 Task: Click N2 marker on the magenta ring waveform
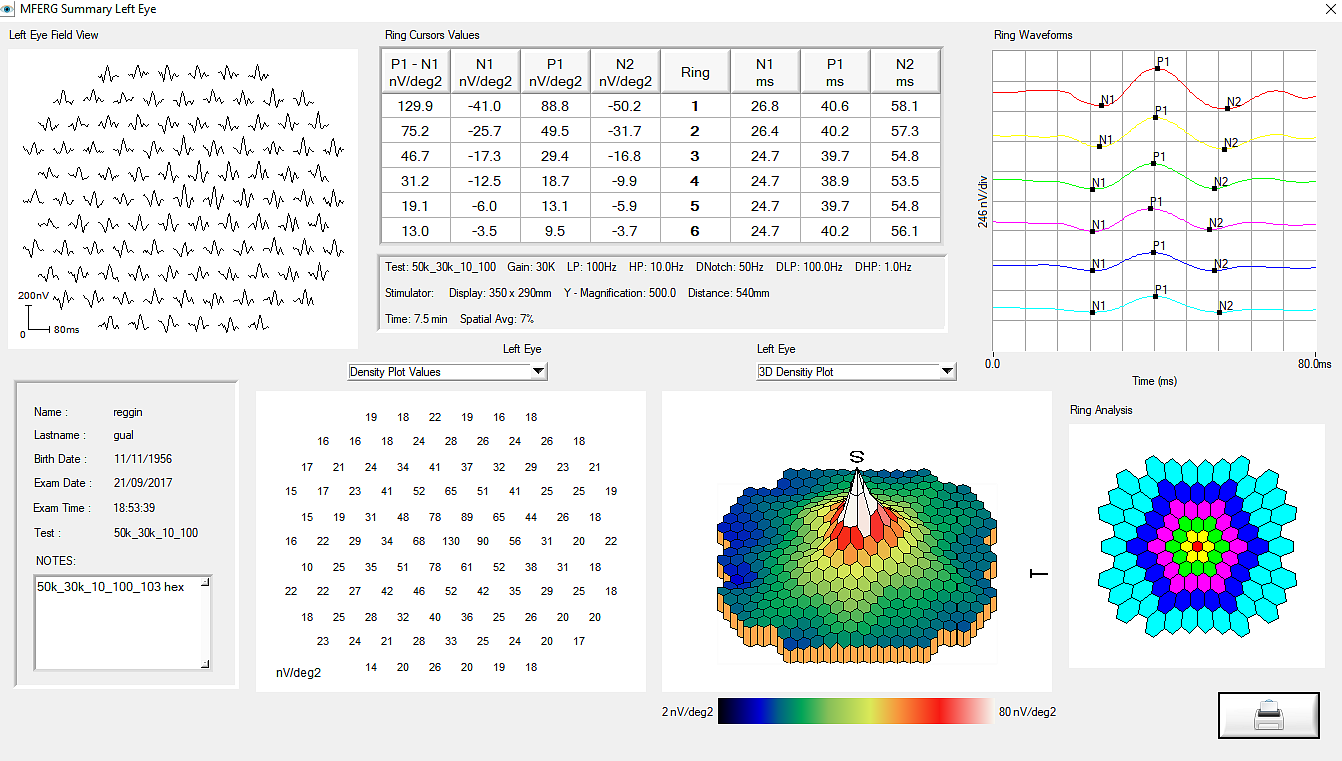click(x=1210, y=230)
